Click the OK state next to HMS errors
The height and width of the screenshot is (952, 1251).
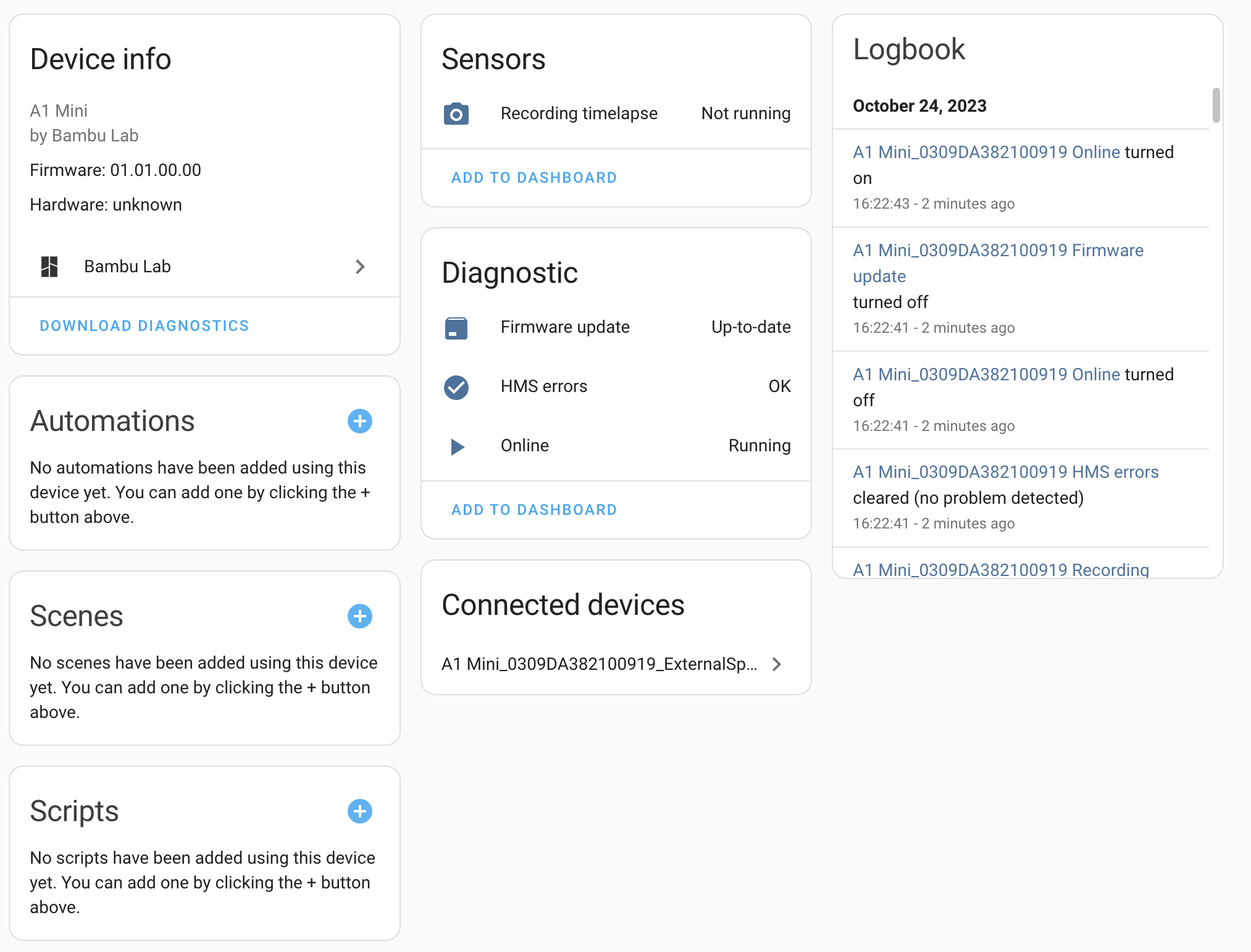point(779,386)
